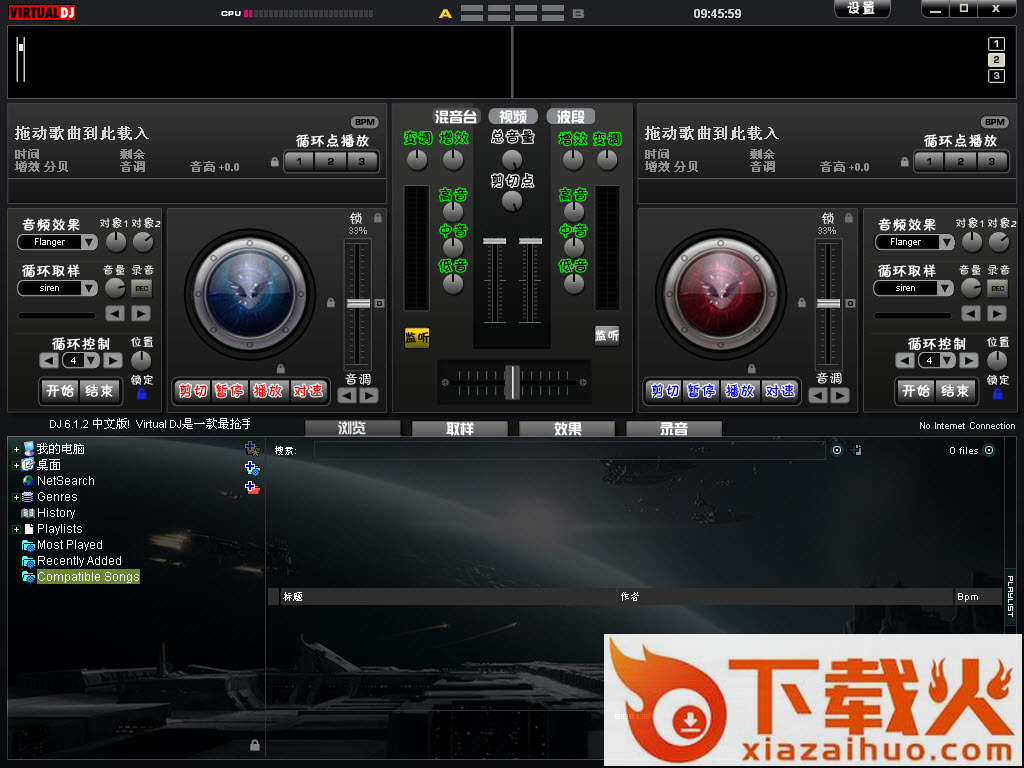Sync left deck with 对速 button
The height and width of the screenshot is (768, 1024).
click(x=308, y=391)
